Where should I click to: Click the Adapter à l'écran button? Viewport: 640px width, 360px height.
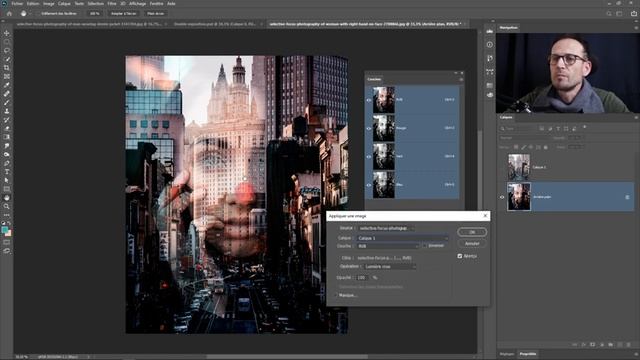123,13
